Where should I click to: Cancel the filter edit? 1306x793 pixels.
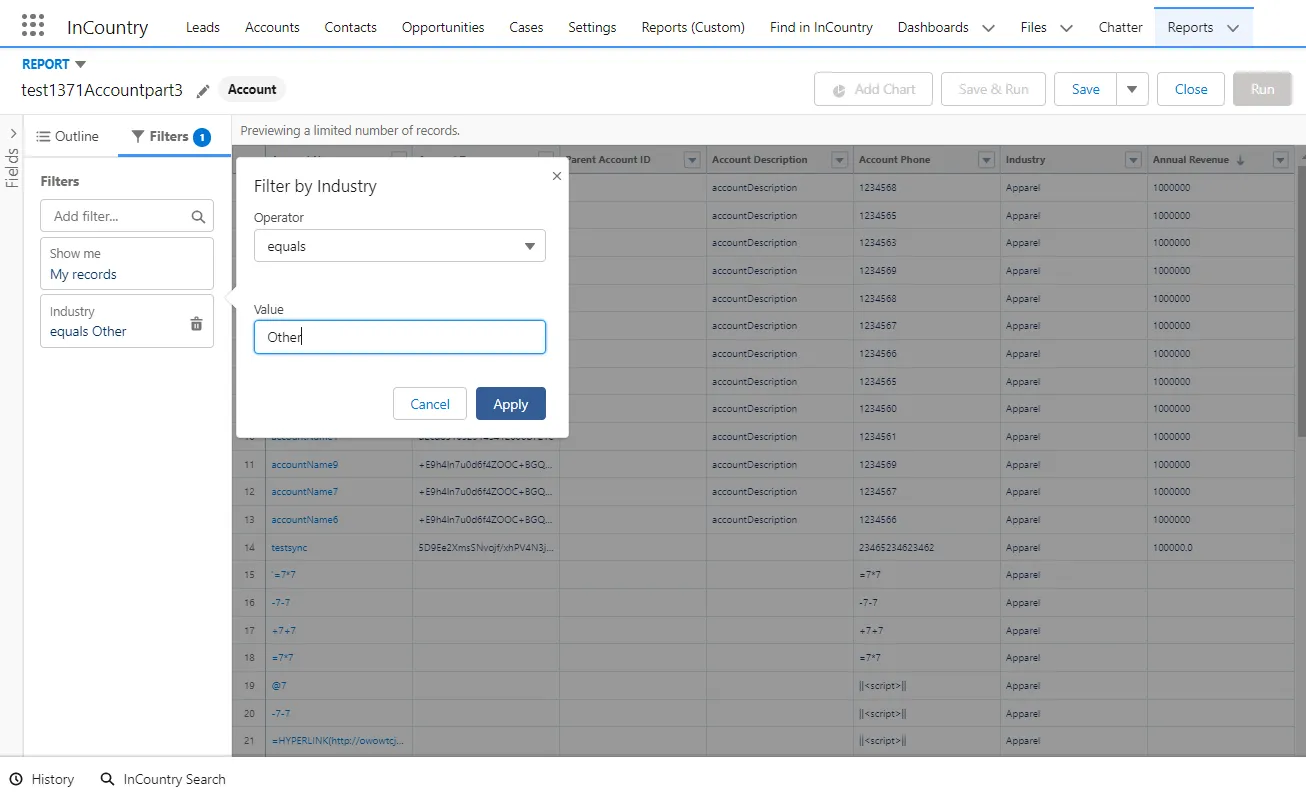tap(429, 404)
